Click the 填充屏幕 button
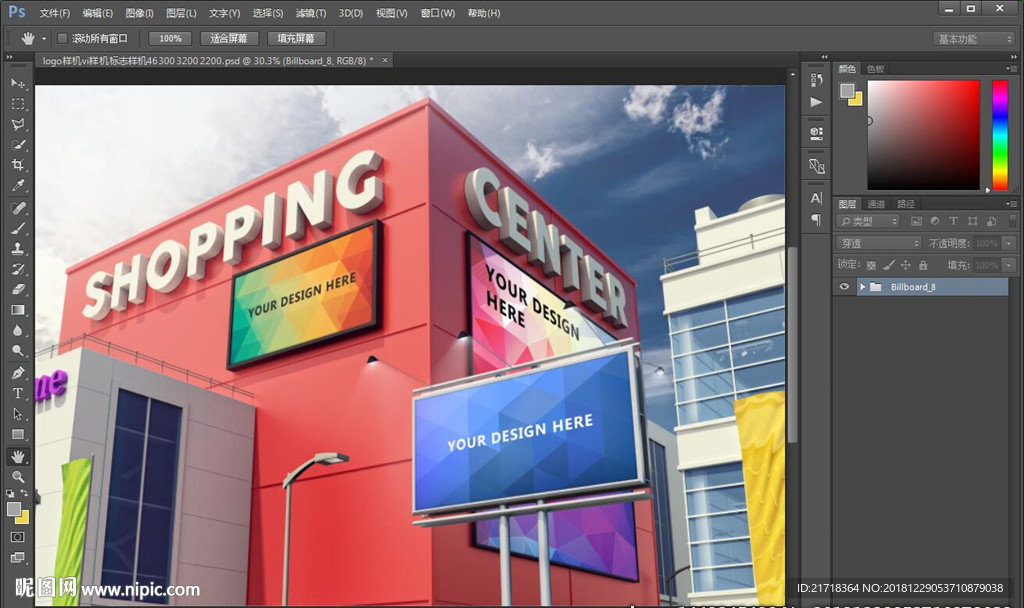This screenshot has height=608, width=1024. click(296, 38)
